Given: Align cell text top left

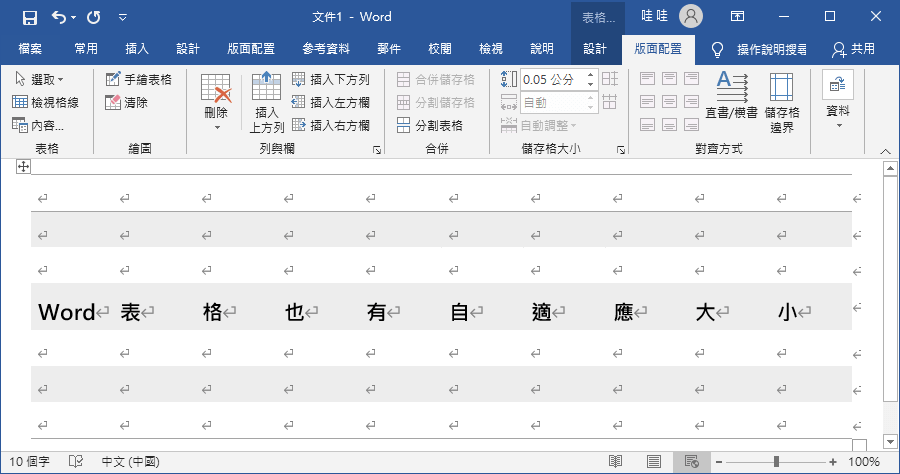Looking at the screenshot, I should [x=647, y=79].
